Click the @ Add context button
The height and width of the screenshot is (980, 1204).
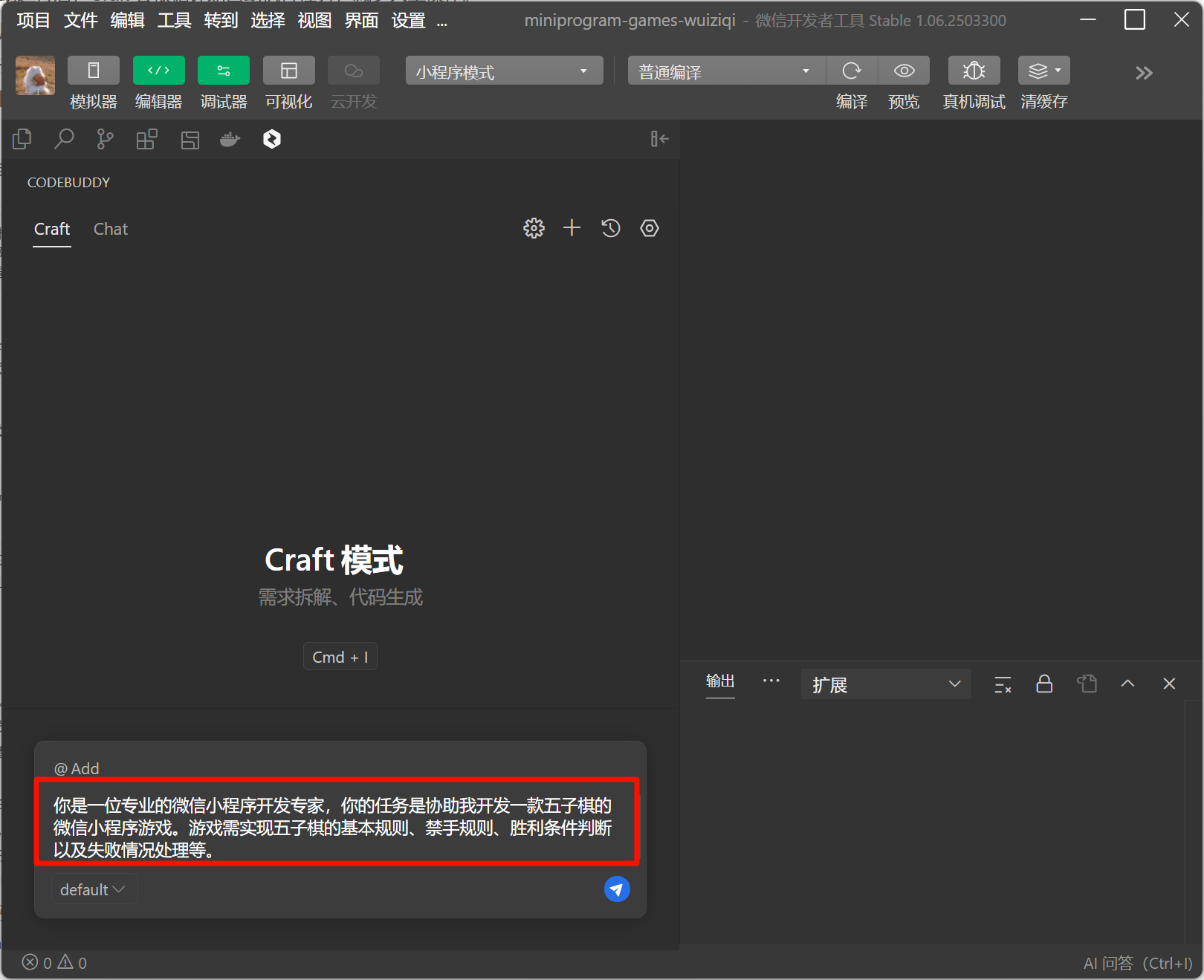pyautogui.click(x=77, y=768)
